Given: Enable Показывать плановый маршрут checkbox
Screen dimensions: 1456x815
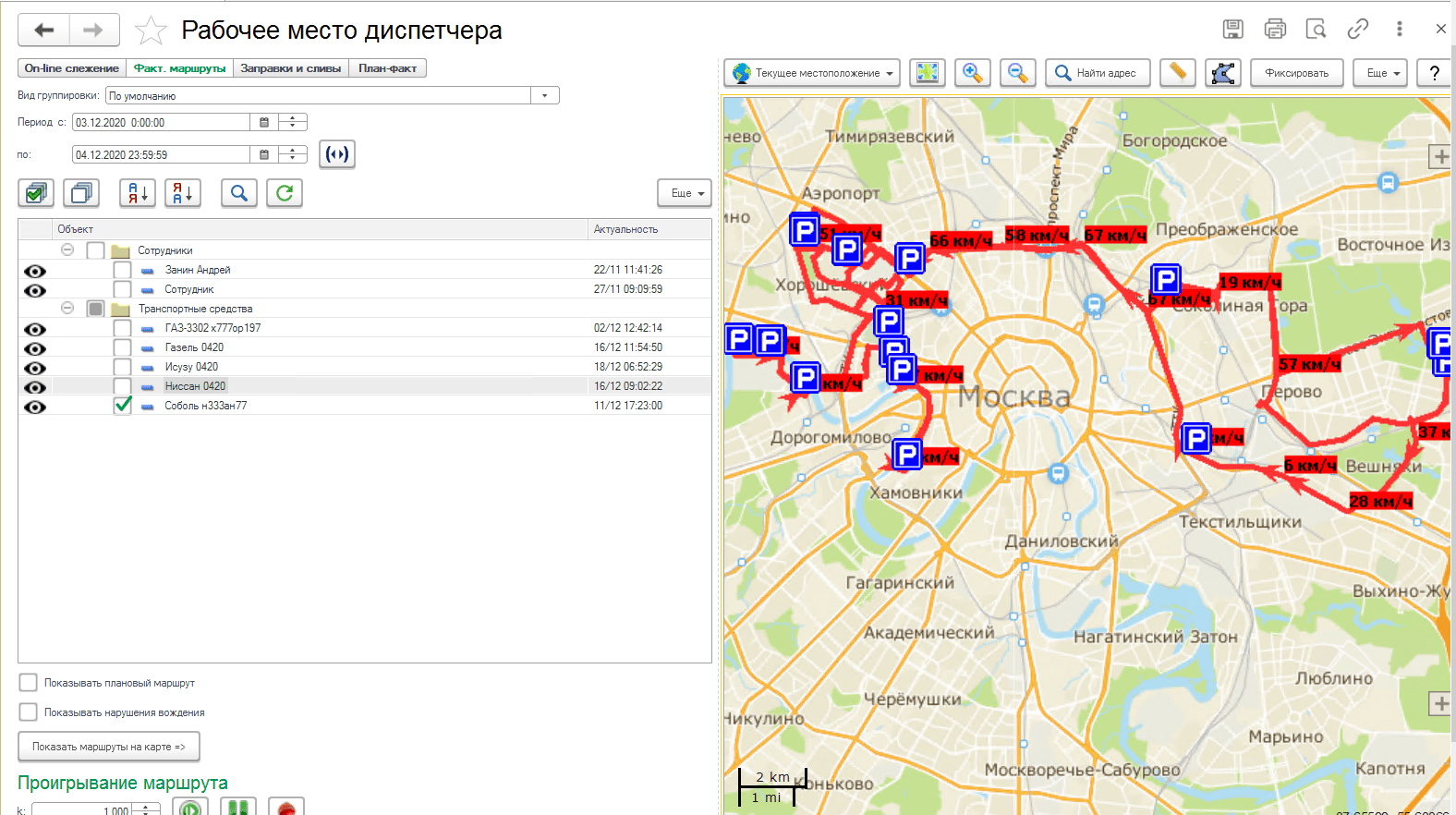Looking at the screenshot, I should point(29,683).
